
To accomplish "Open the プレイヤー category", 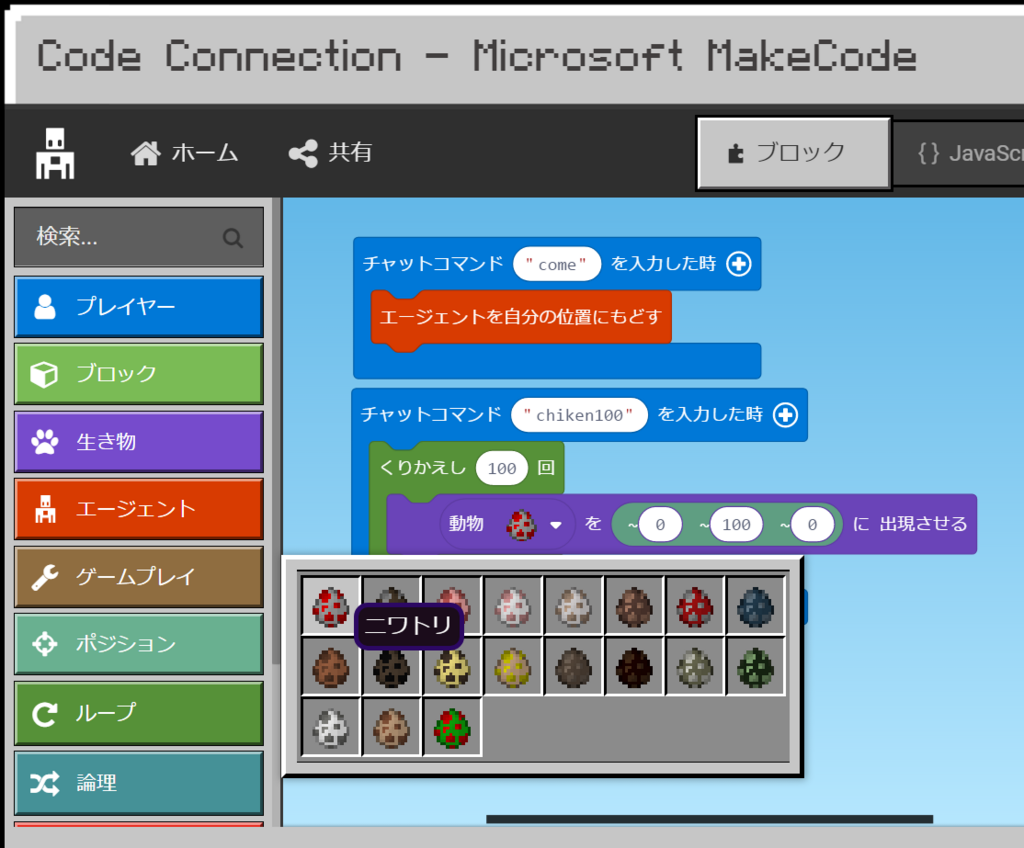I will 138,306.
